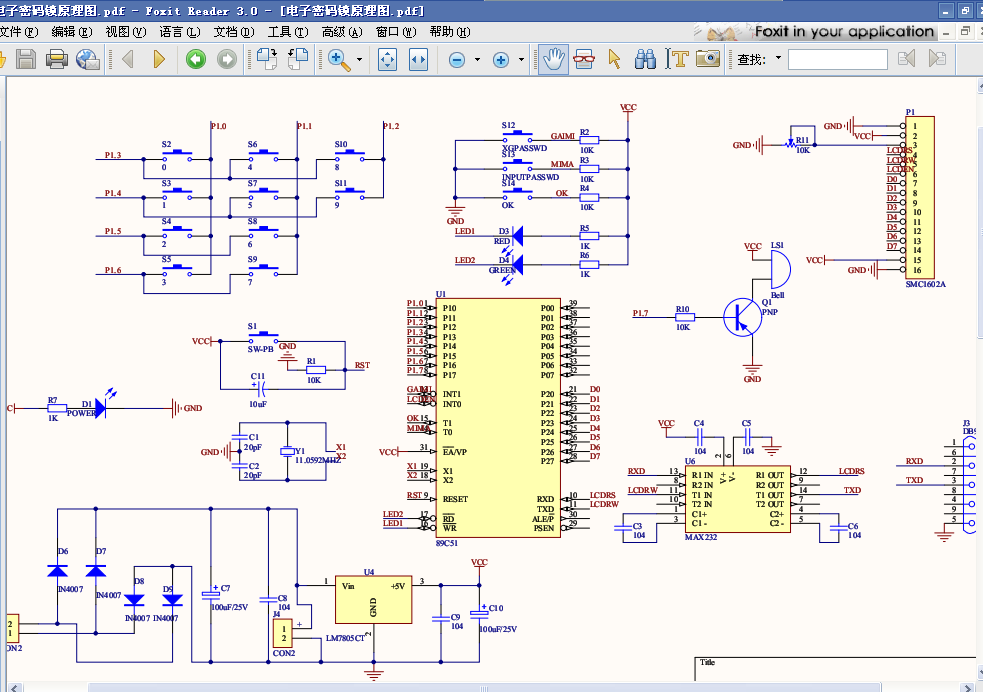The image size is (983, 692).
Task: Open the 查找 options dropdown arrow
Action: [779, 58]
